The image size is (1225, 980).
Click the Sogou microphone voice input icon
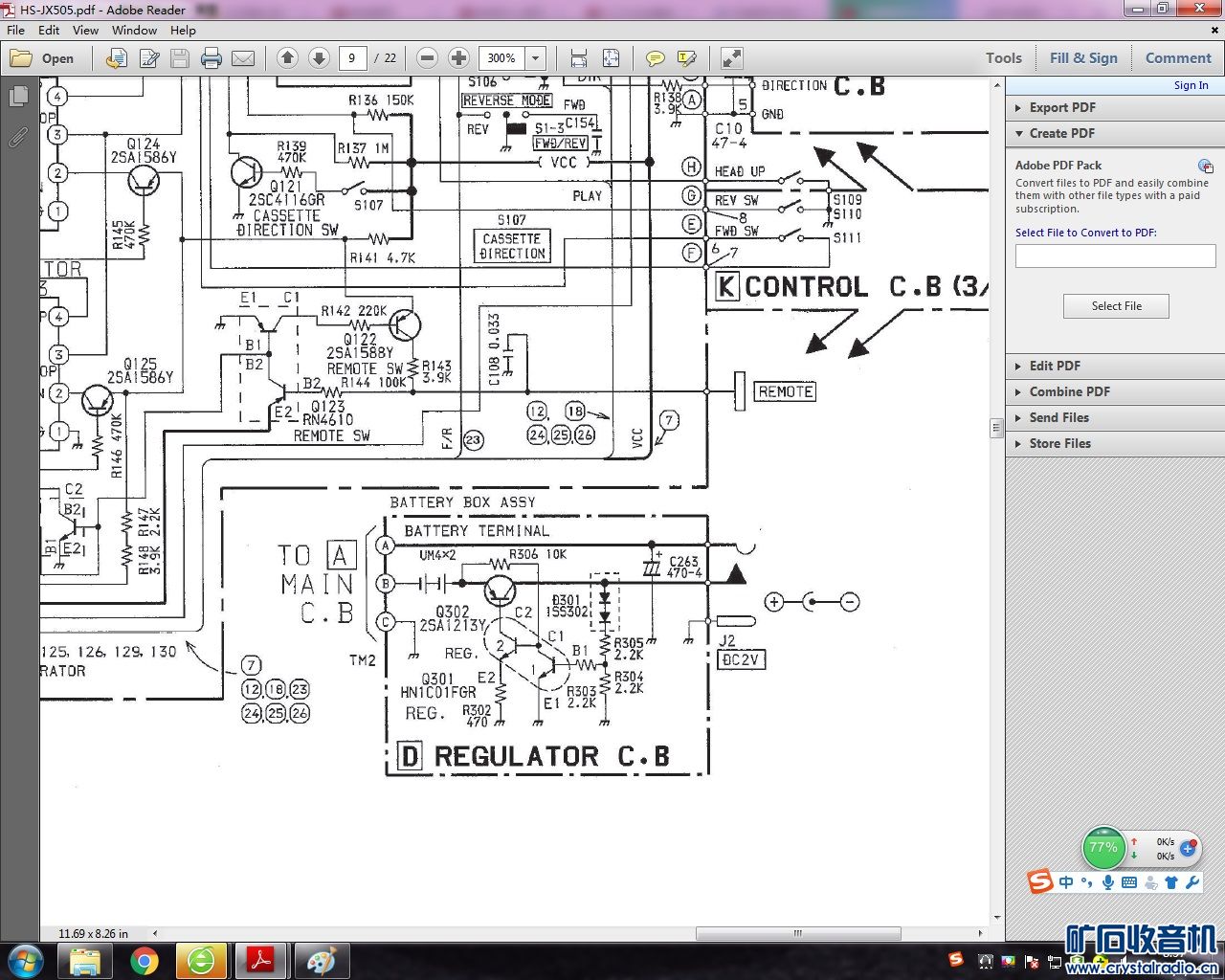[1108, 882]
